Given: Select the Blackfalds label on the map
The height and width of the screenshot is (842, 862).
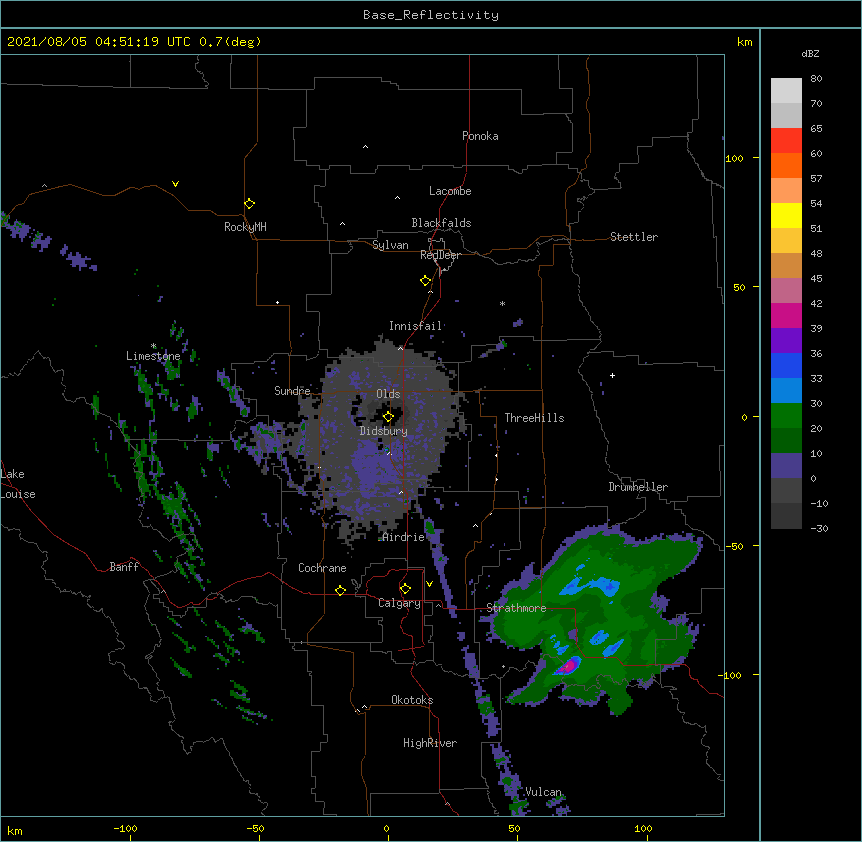Looking at the screenshot, I should (x=441, y=223).
